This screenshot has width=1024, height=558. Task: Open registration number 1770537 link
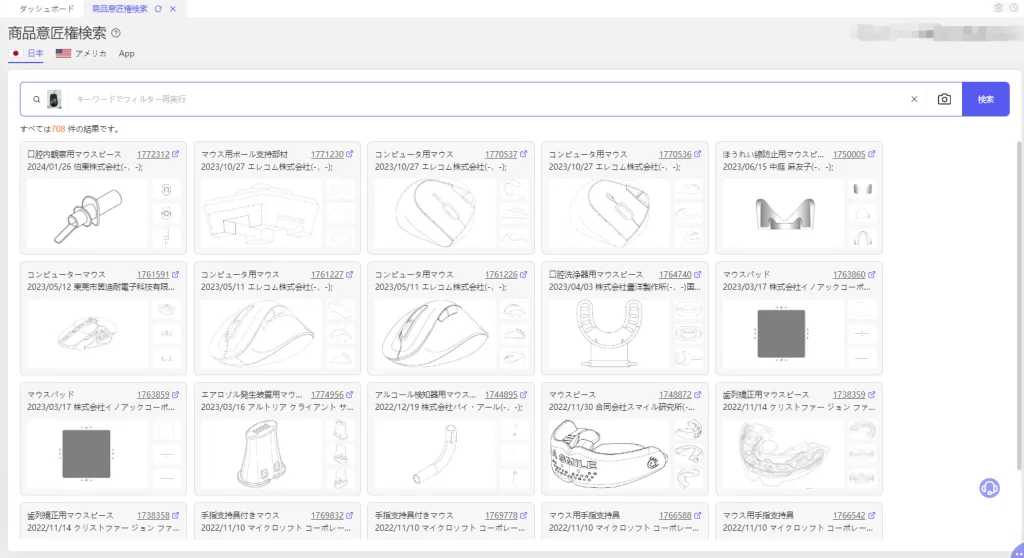click(501, 154)
